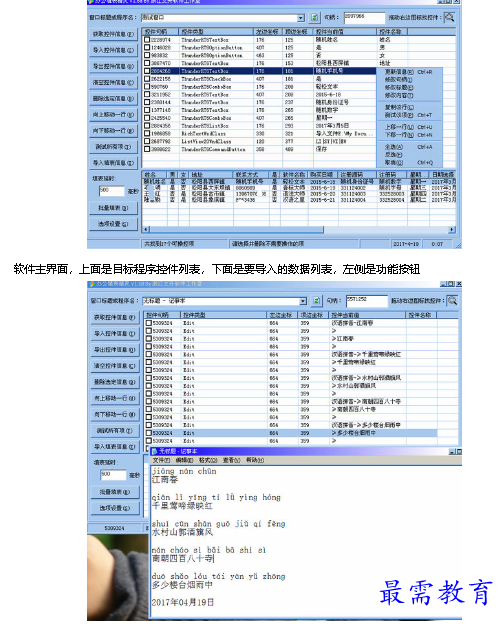Check the highlighted Edit row >多少楼台烟雨中
501x624 pixels.
coord(149,433)
